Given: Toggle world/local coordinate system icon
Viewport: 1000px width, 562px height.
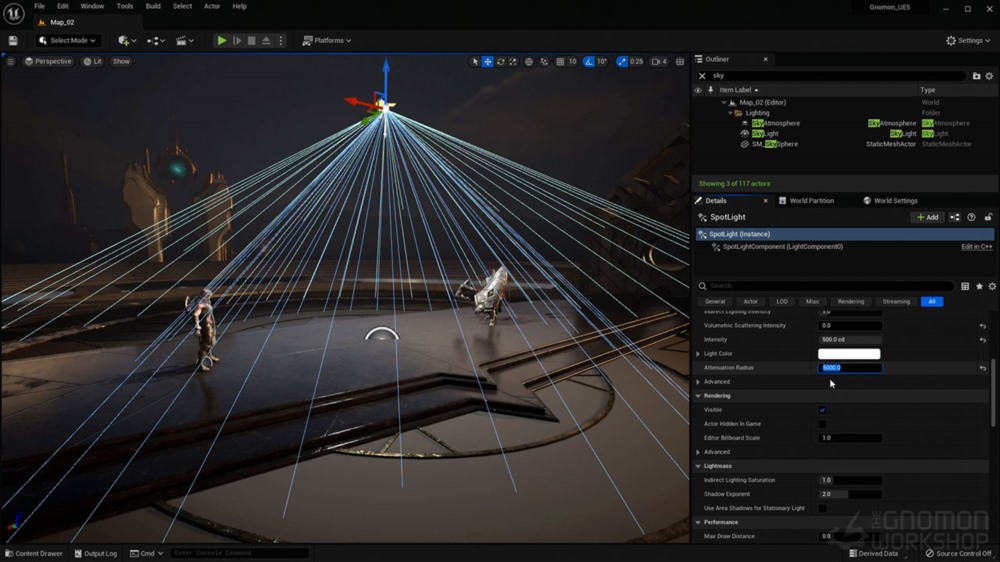Looking at the screenshot, I should click(529, 61).
